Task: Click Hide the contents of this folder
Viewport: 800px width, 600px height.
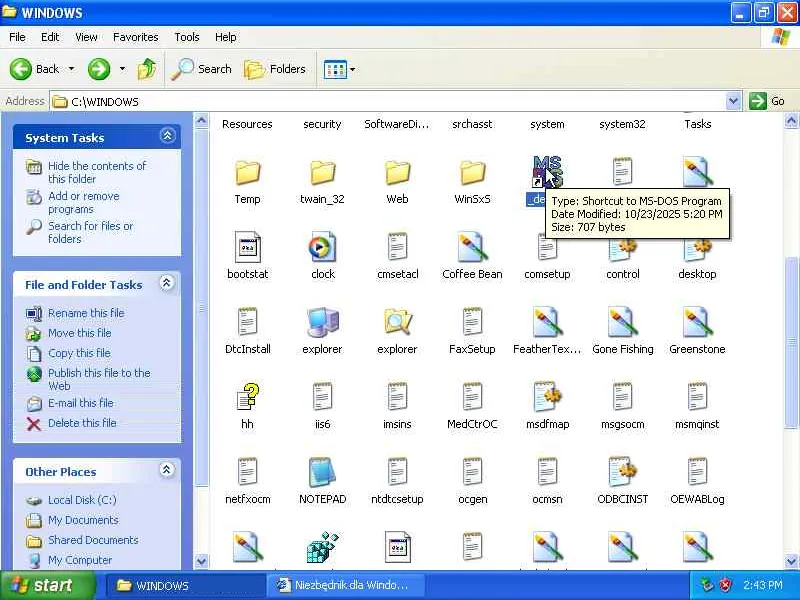Action: pyautogui.click(x=96, y=172)
